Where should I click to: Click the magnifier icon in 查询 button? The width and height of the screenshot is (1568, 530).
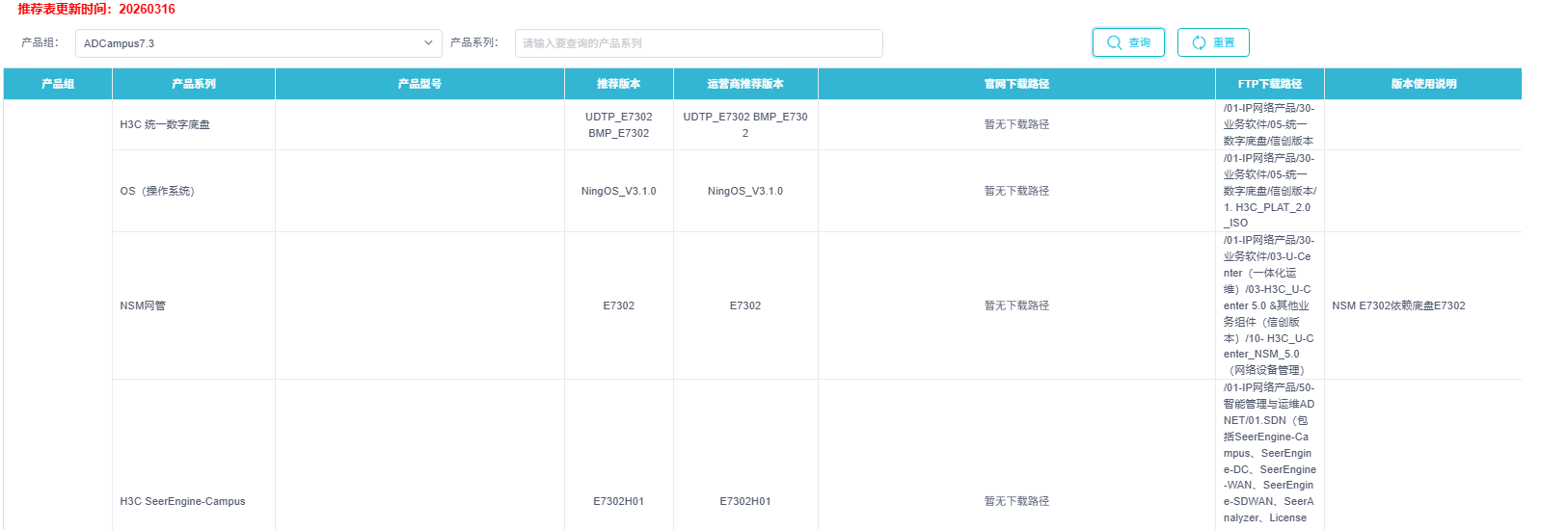(1114, 42)
